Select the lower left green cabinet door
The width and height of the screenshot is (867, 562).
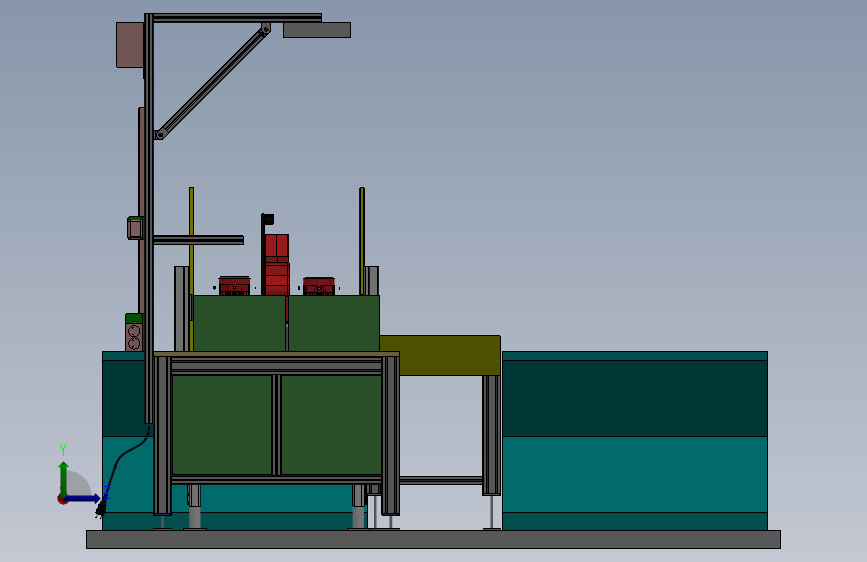(x=222, y=425)
